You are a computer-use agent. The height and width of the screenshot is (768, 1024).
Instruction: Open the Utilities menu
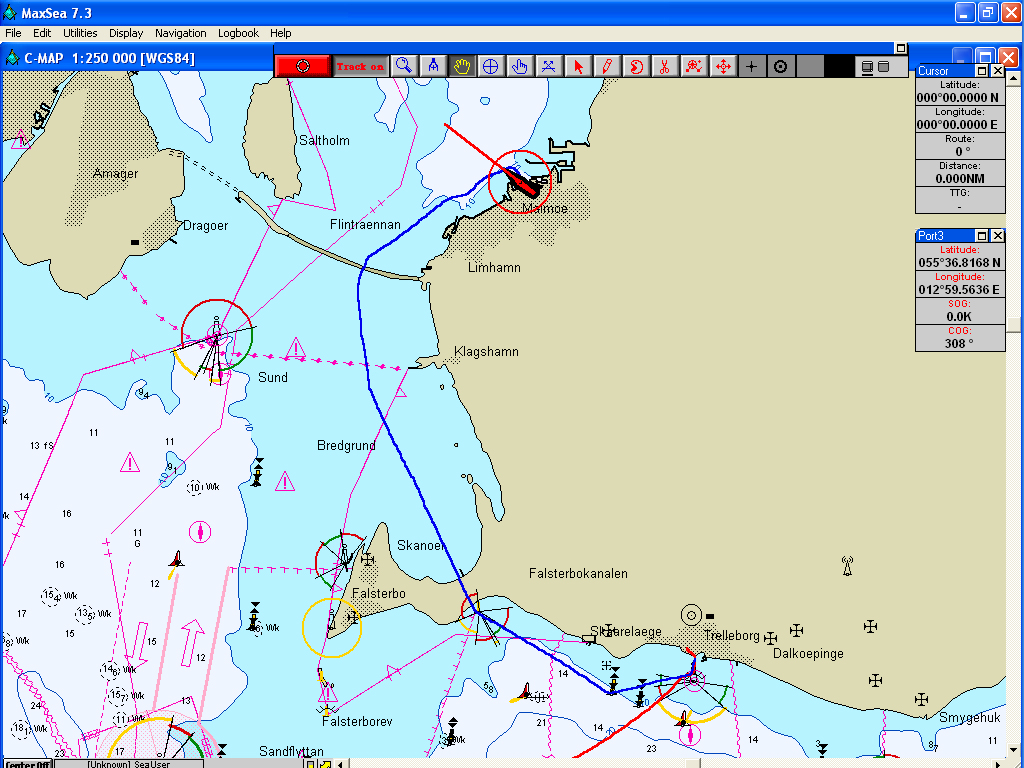80,33
